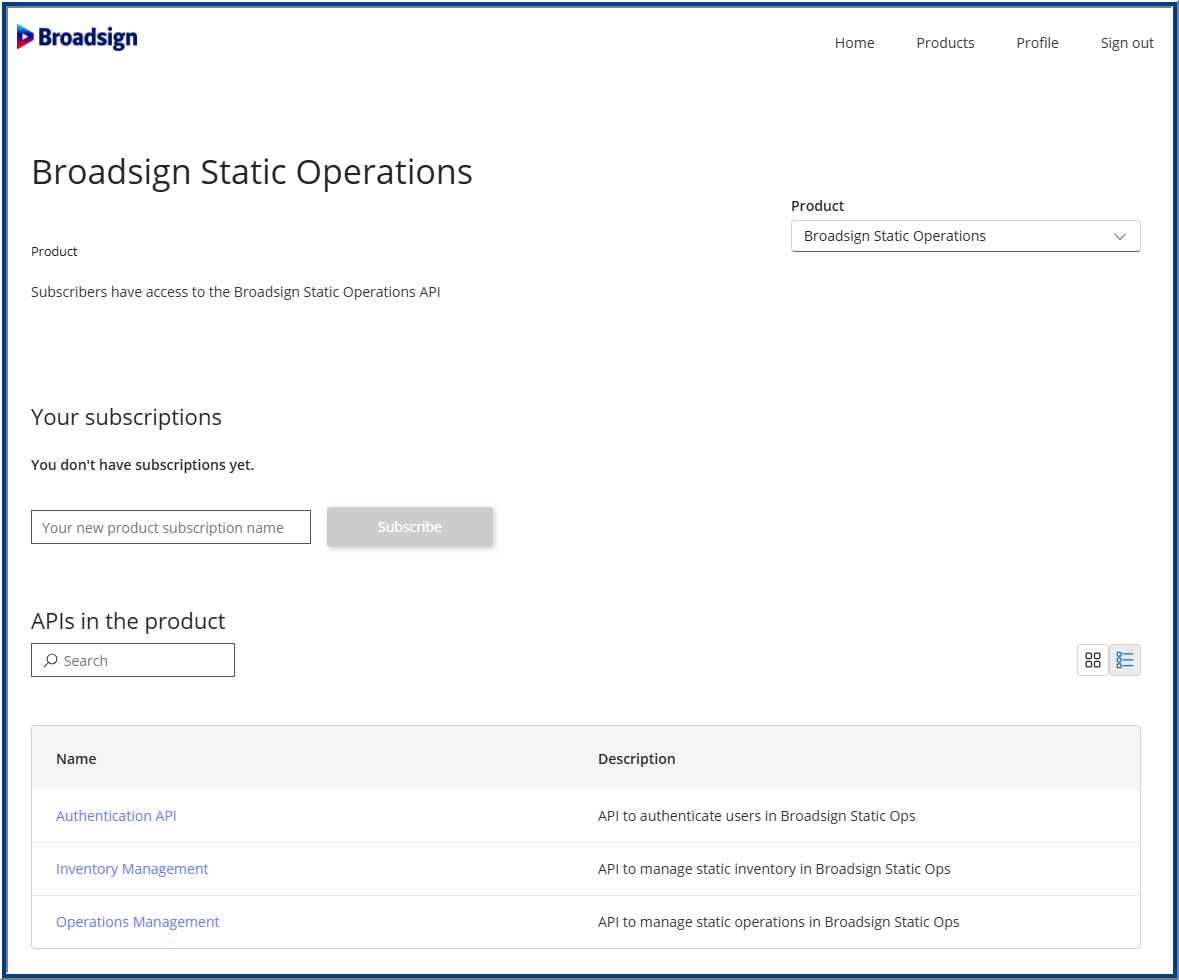This screenshot has width=1179, height=980.
Task: Click the static inventory API description text
Action: coord(774,869)
